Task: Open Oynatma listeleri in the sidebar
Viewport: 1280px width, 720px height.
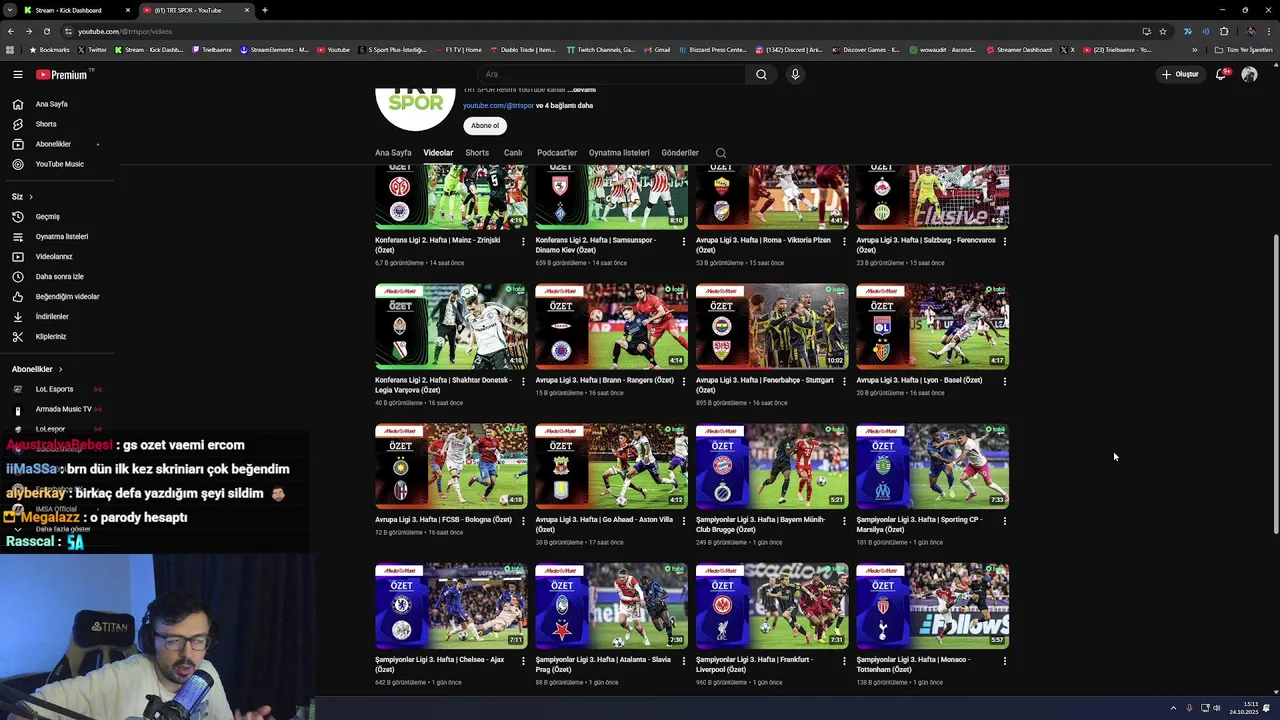Action: 61,236
